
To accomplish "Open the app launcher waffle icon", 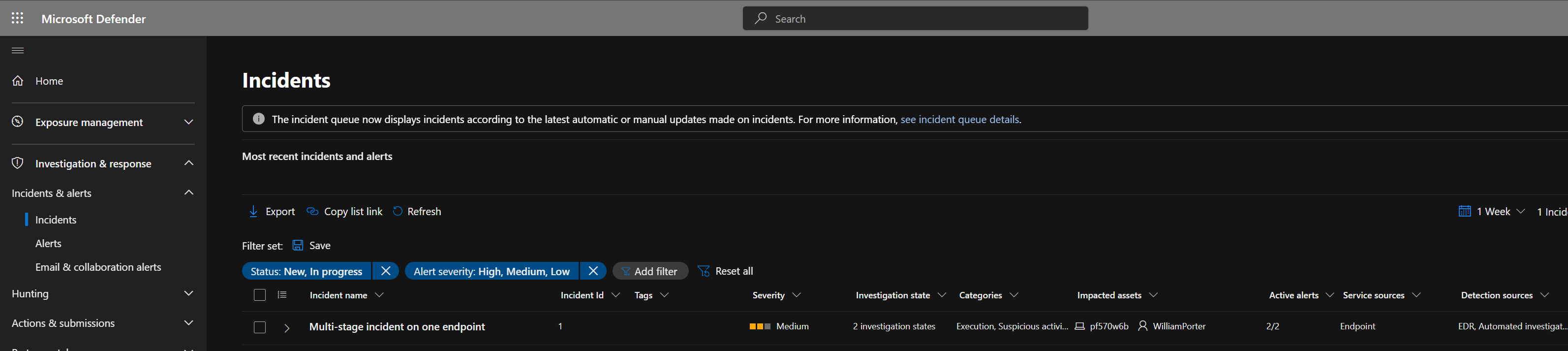I will click(x=18, y=18).
